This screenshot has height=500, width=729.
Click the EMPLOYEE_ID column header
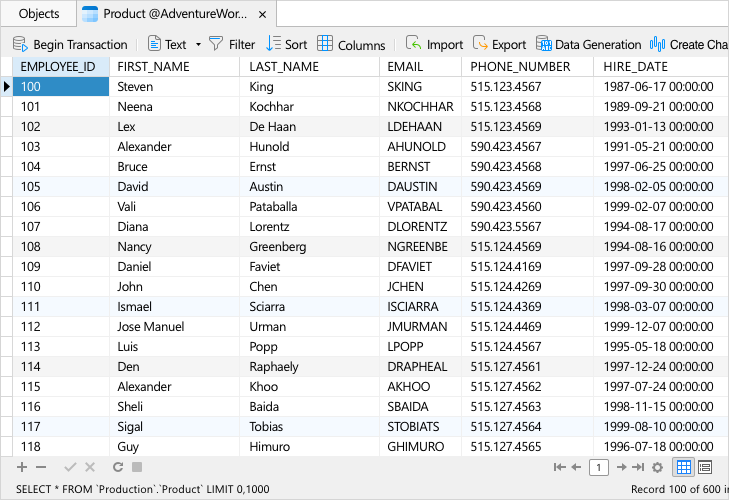[x=61, y=67]
